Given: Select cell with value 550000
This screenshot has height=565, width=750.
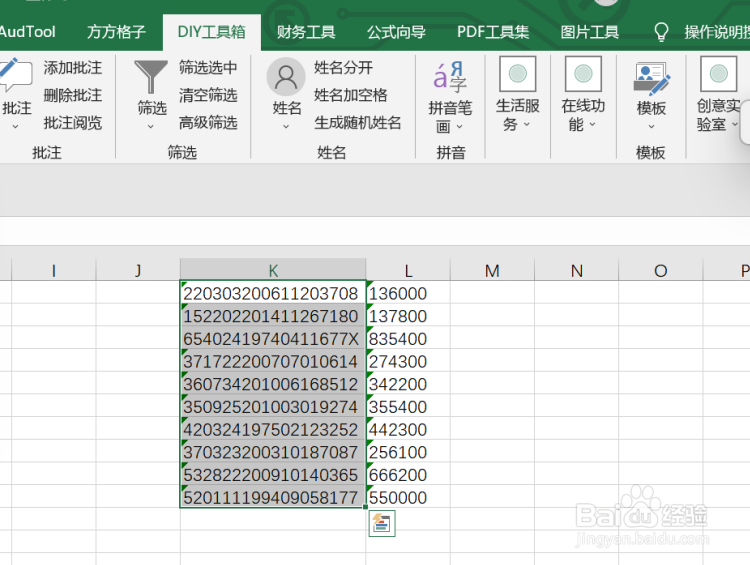Looking at the screenshot, I should (x=408, y=498).
